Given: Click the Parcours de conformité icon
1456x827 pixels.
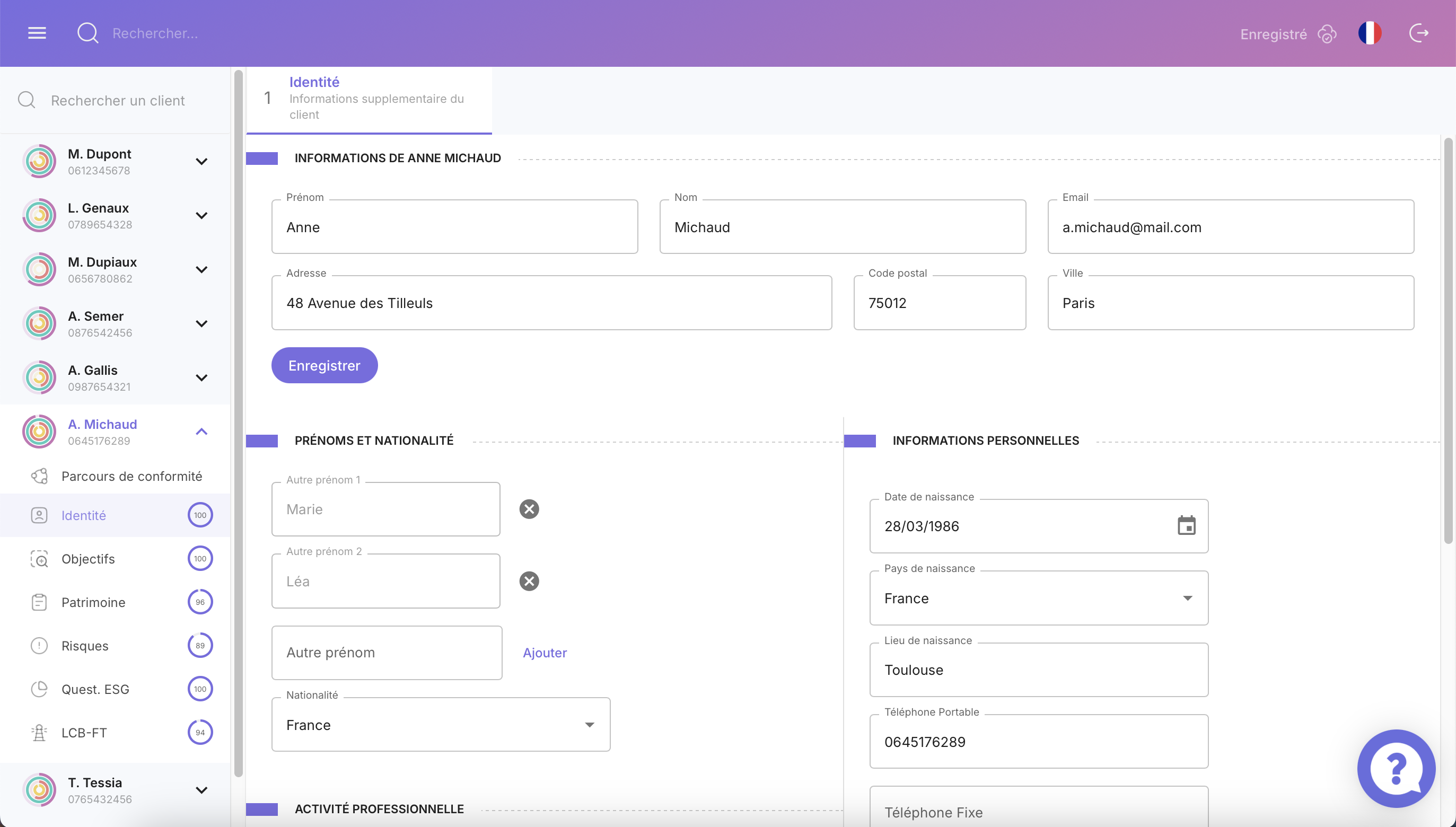Looking at the screenshot, I should pyautogui.click(x=39, y=476).
